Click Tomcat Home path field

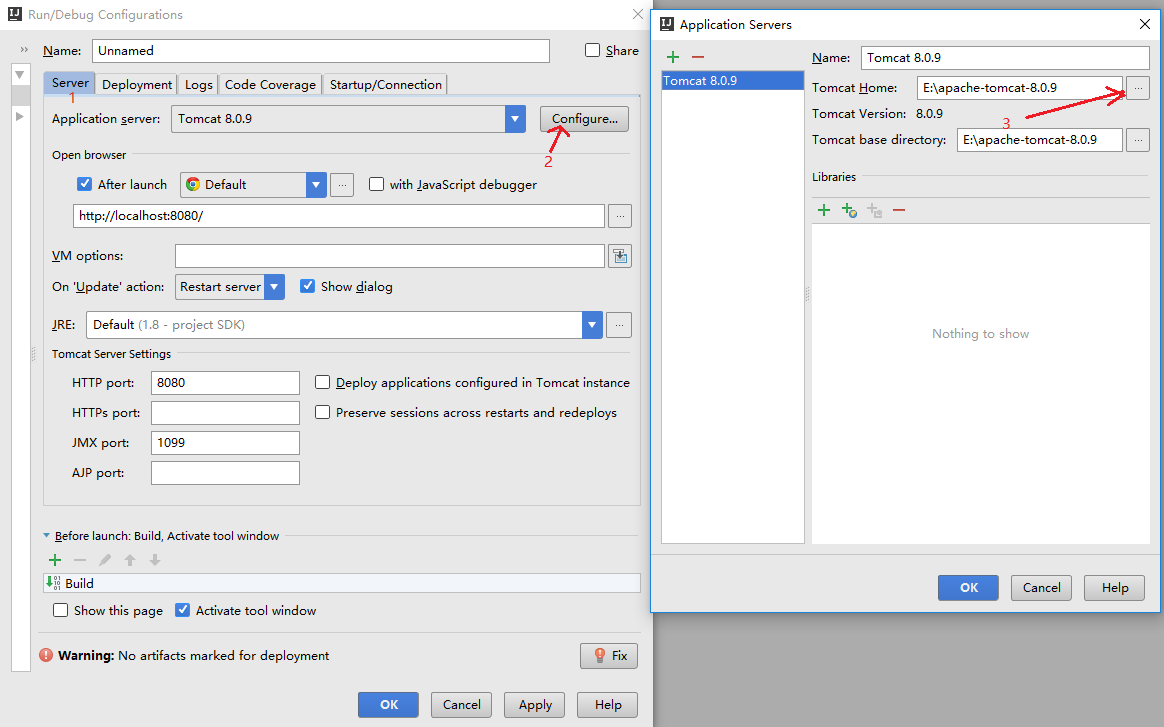(1020, 88)
